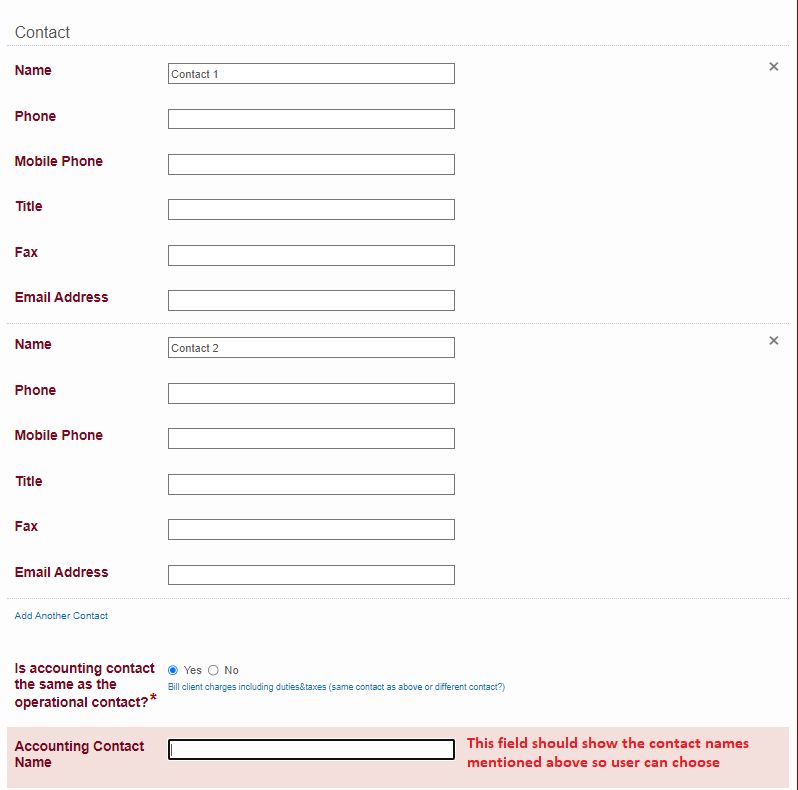Select Yes for same accounting contact
Screen dimensions: 798x790
[x=173, y=670]
